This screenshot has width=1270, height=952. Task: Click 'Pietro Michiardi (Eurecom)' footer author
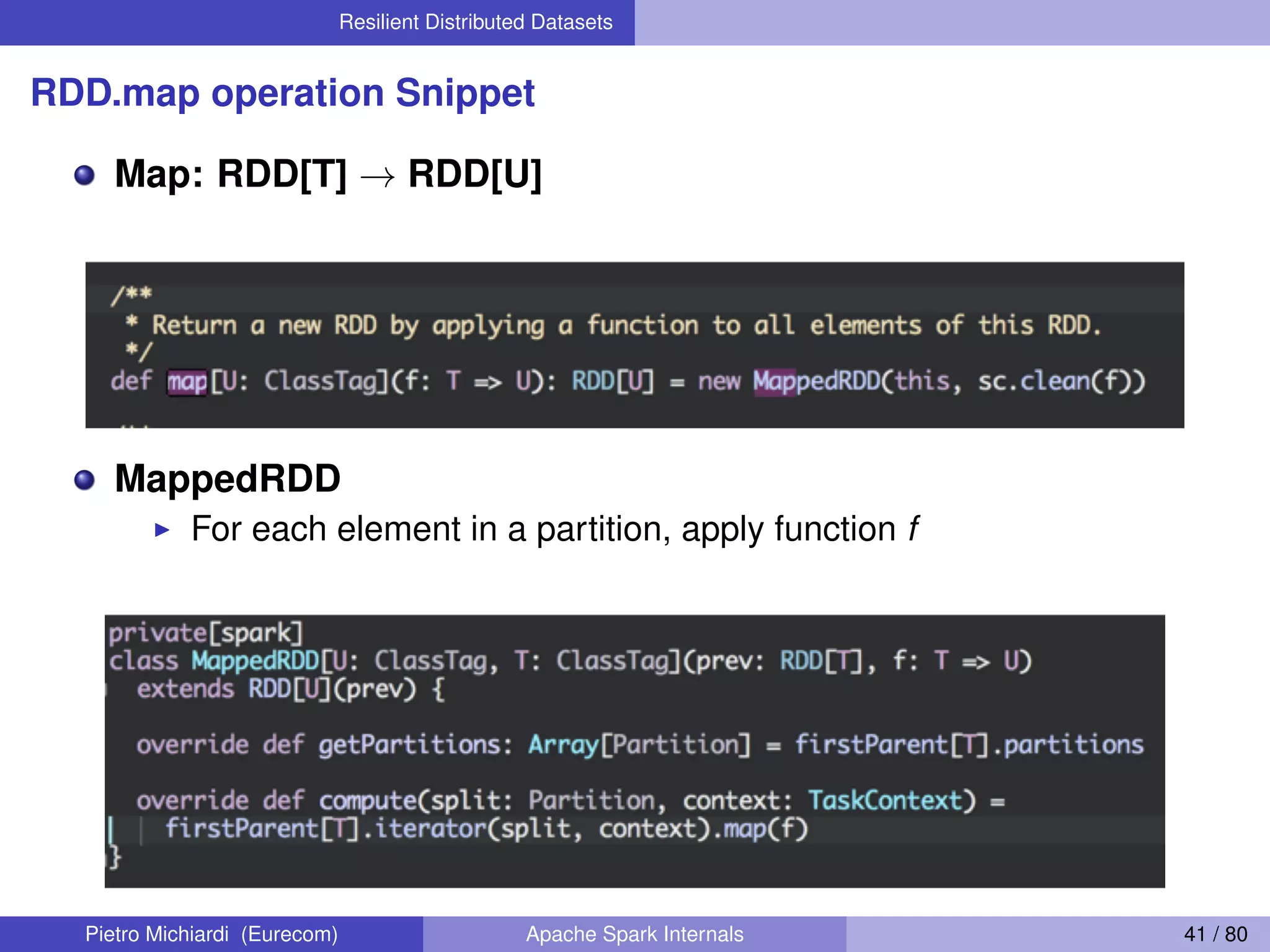(x=211, y=934)
